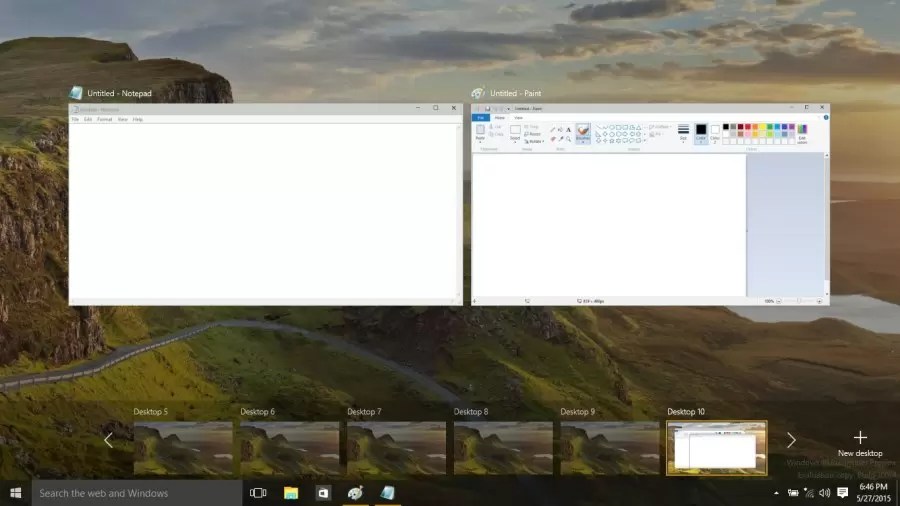This screenshot has width=900, height=506.
Task: Open the volume tray icon
Action: pos(825,493)
